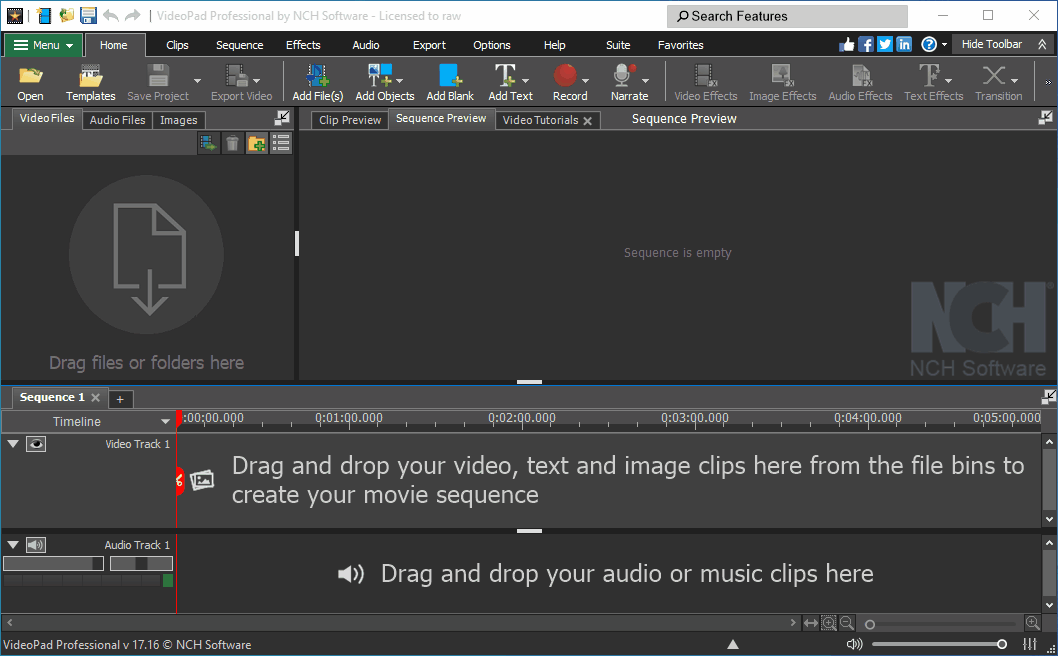Undock the Sequence Preview panel
The width and height of the screenshot is (1058, 656).
tap(1045, 118)
